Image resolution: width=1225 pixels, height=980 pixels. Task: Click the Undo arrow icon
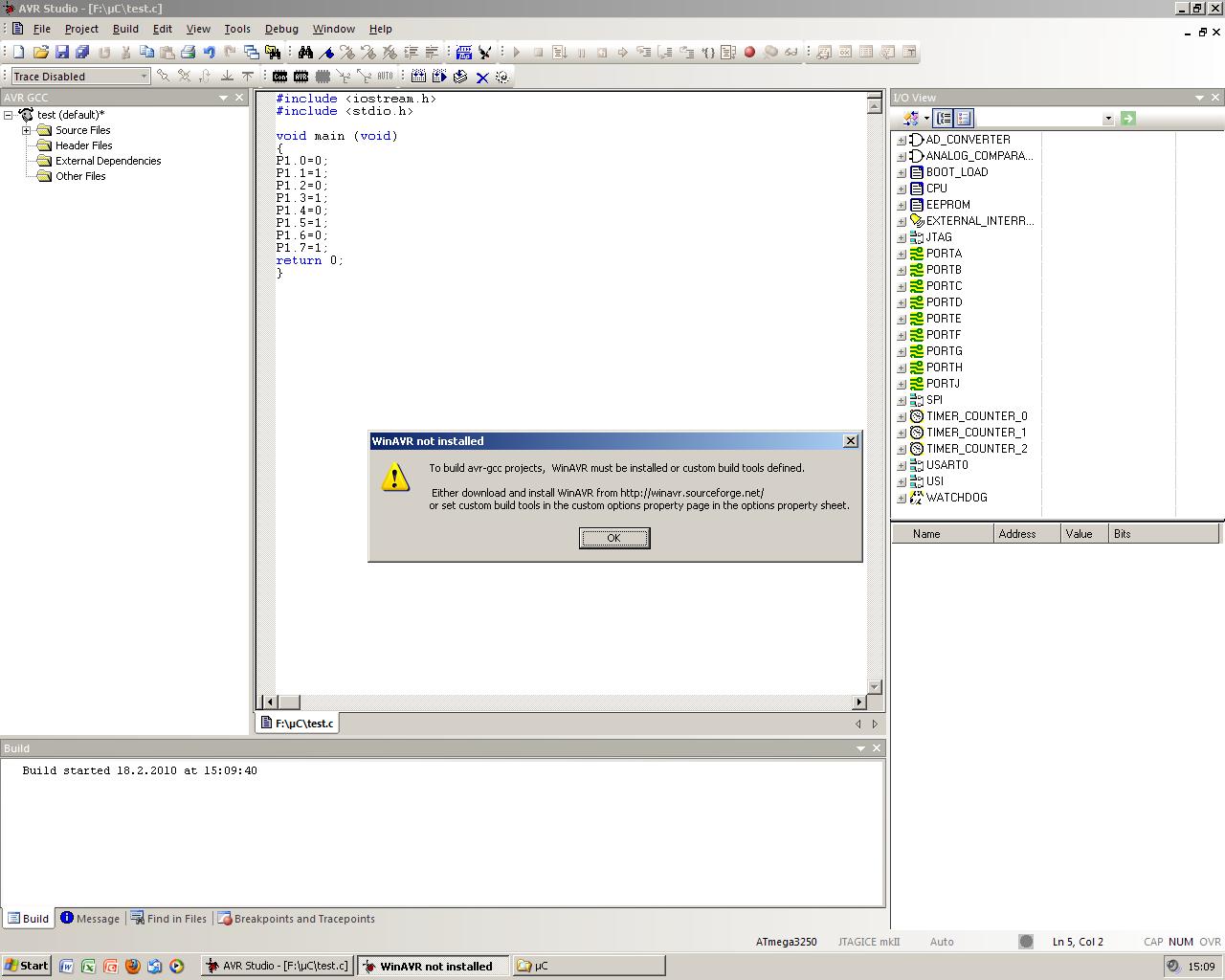[x=209, y=53]
